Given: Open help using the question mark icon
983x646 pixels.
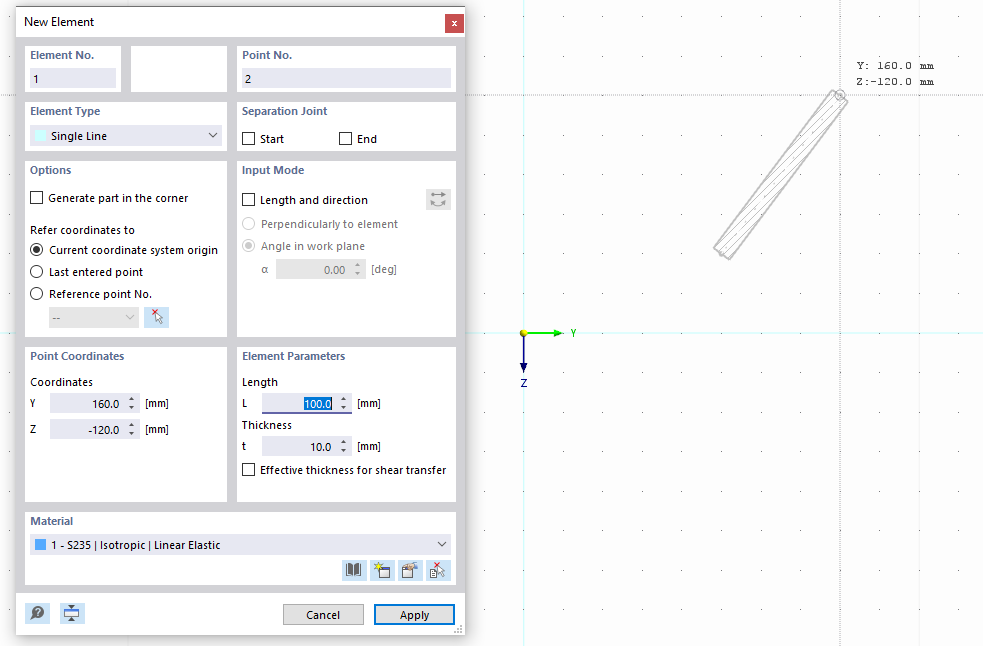Looking at the screenshot, I should (x=37, y=612).
